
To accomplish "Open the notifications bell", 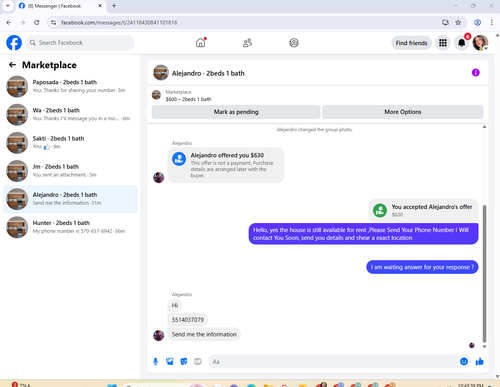I will click(x=461, y=43).
